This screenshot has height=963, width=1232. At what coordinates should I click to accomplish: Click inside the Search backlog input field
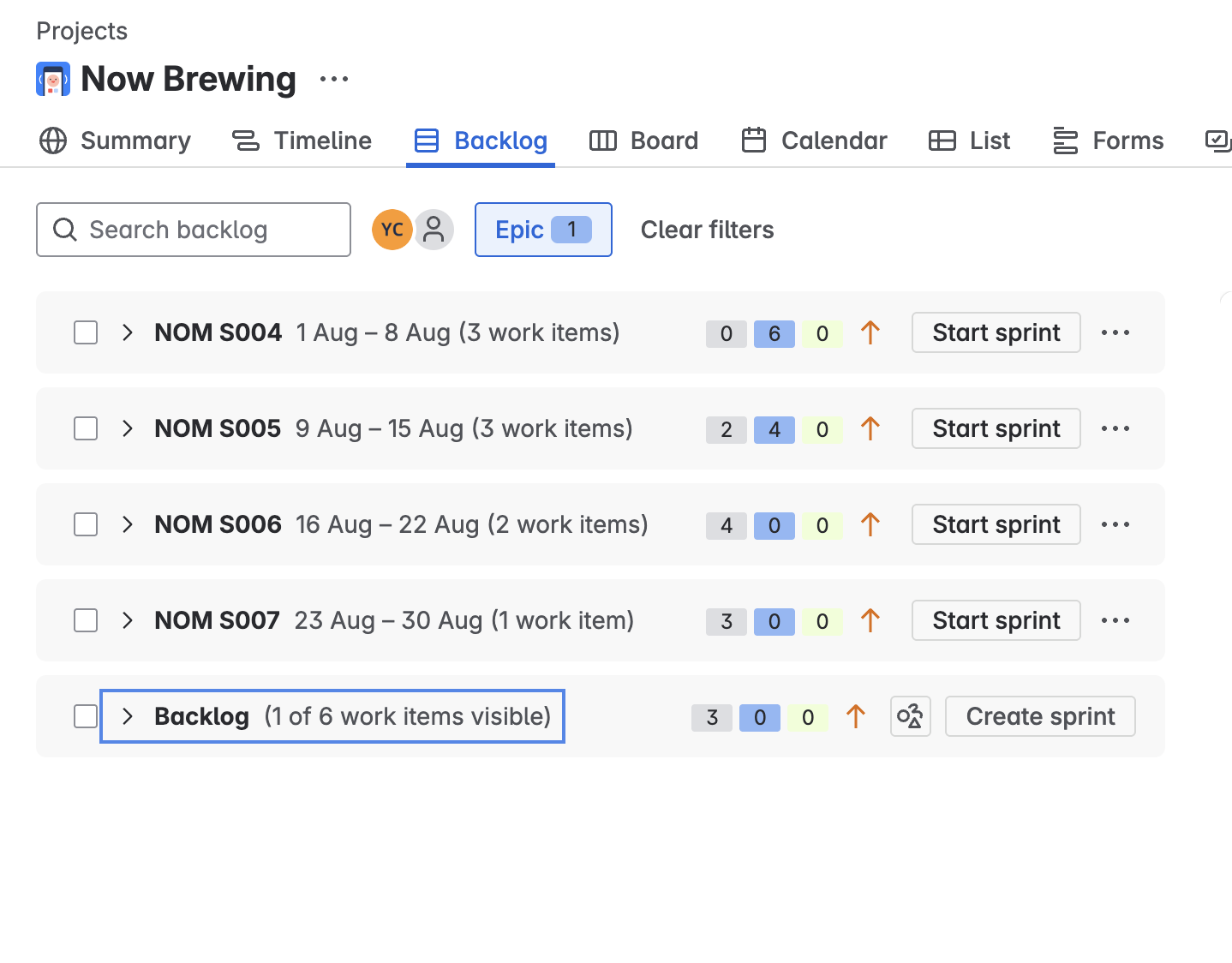pos(197,230)
